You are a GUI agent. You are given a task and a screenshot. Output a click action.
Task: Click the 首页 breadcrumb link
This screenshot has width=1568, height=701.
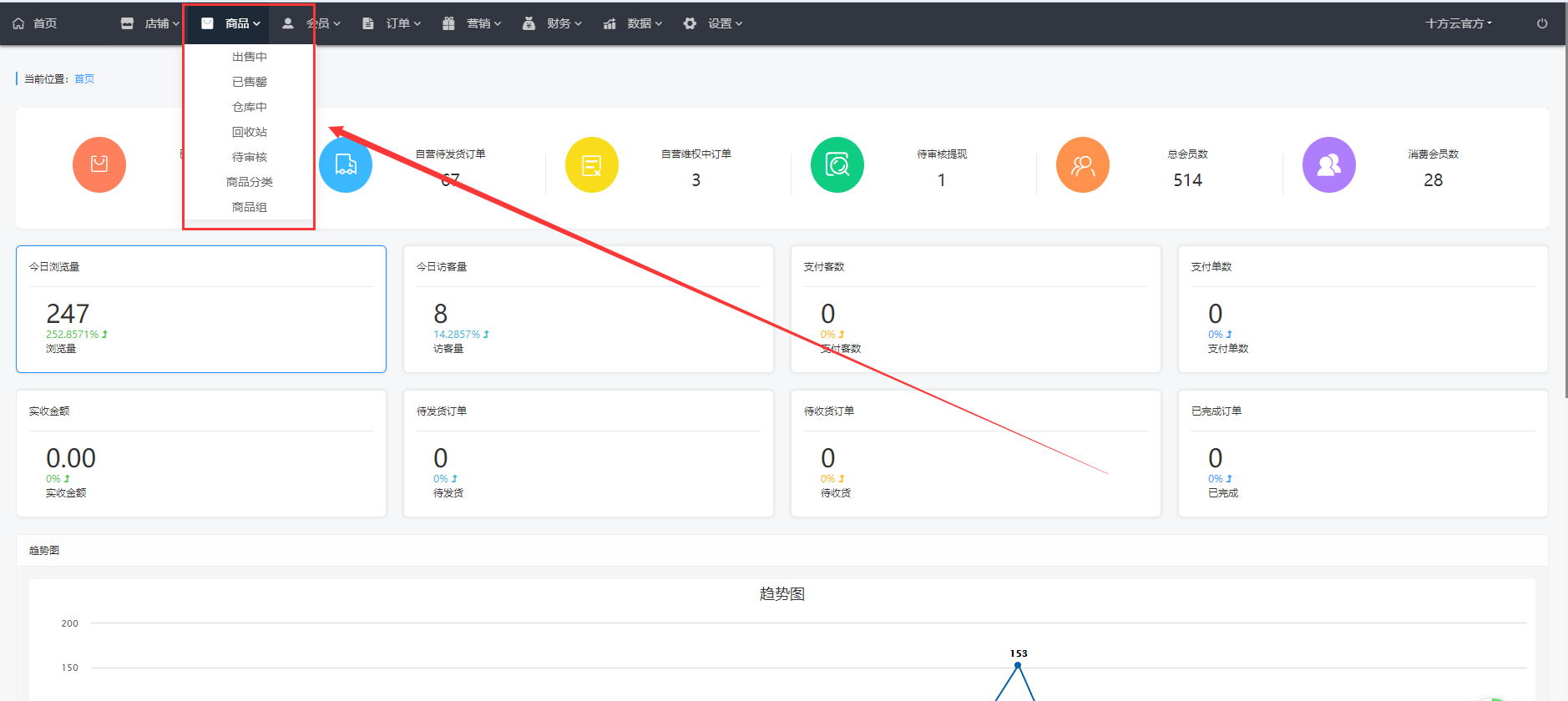coord(84,78)
